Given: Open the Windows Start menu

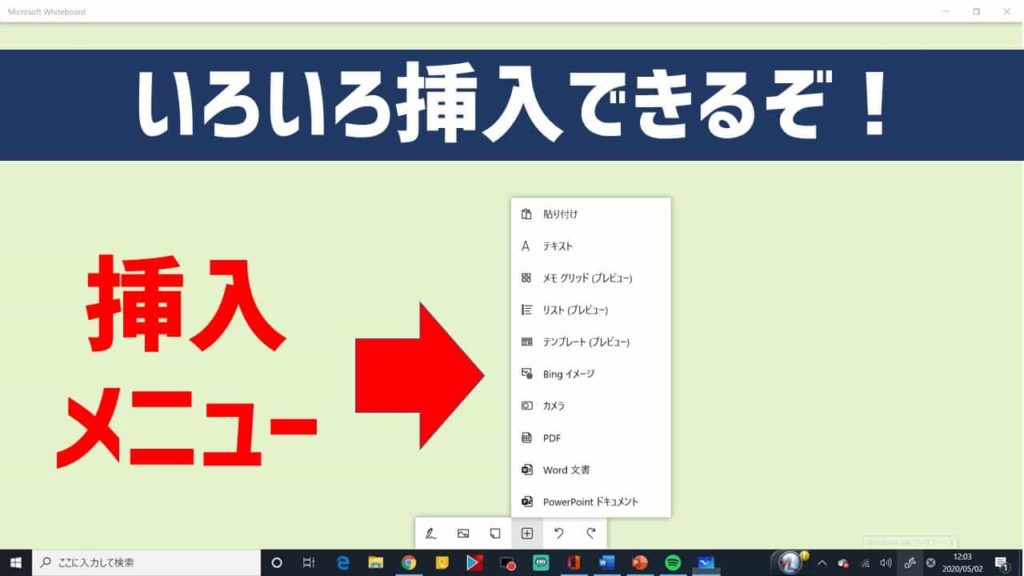Looking at the screenshot, I should point(16,562).
